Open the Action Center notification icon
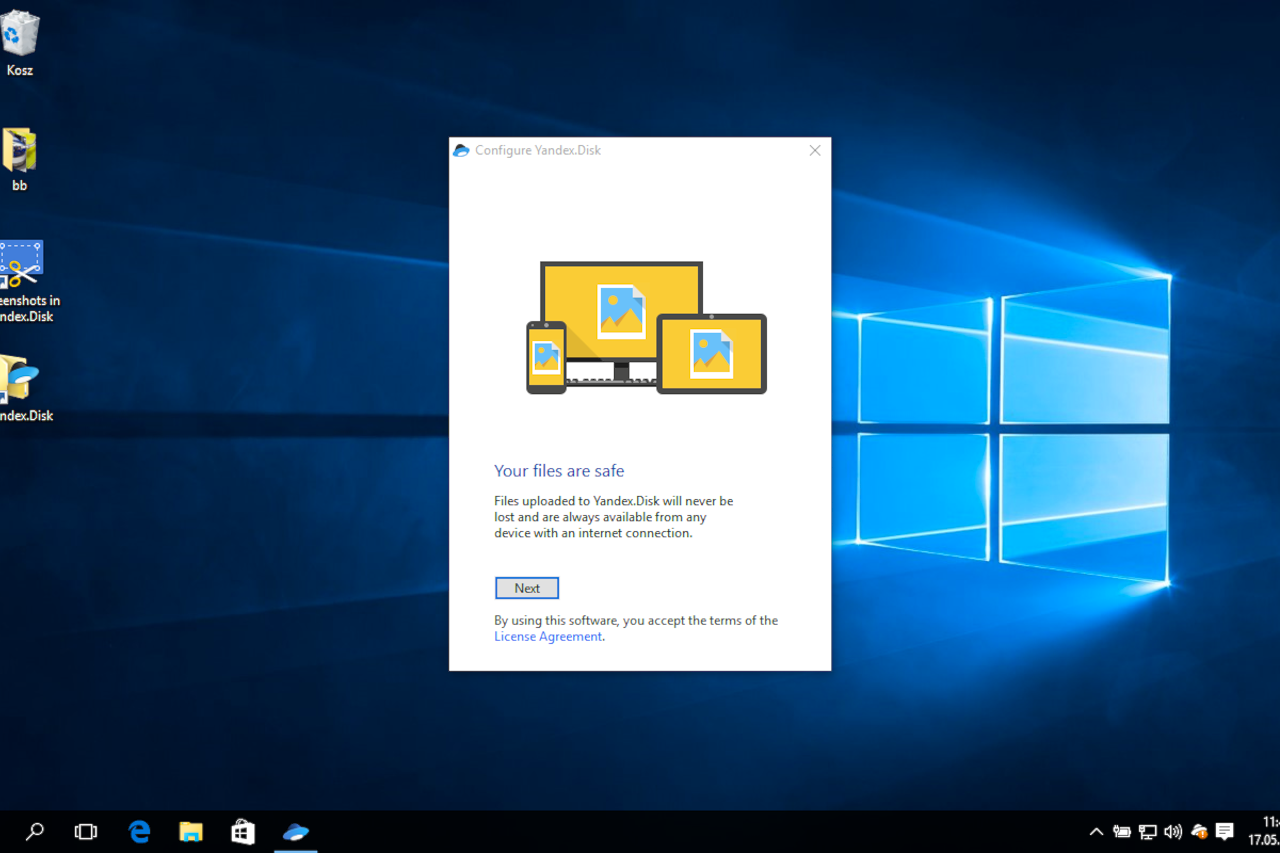1280x853 pixels. coord(1224,831)
